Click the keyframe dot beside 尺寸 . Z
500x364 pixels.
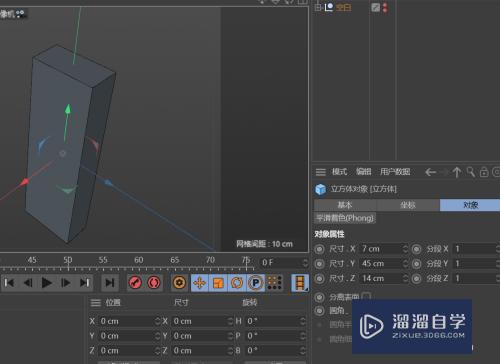[x=319, y=278]
